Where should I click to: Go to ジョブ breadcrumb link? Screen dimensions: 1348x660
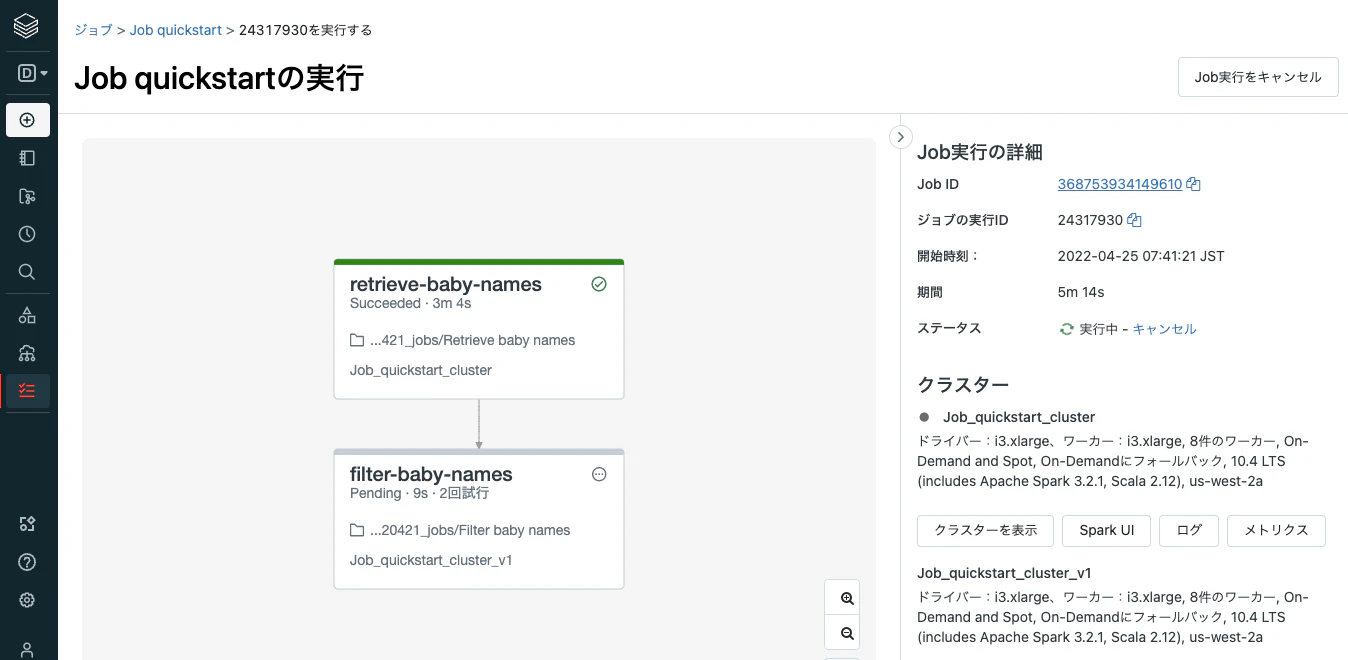pyautogui.click(x=93, y=30)
